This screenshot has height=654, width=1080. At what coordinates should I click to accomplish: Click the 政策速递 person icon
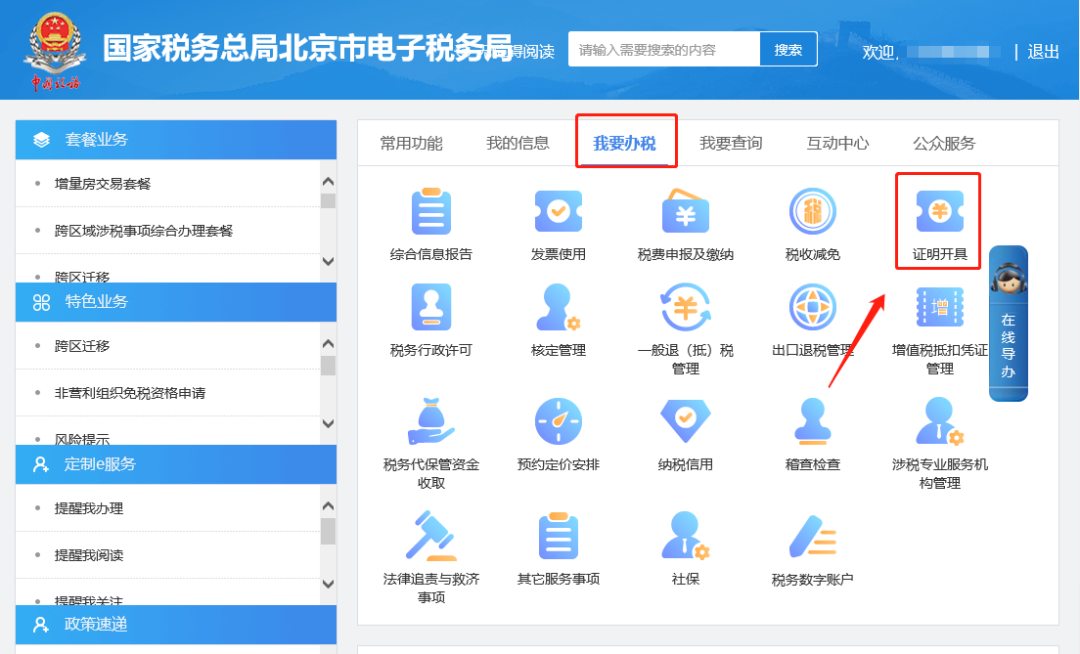pyautogui.click(x=41, y=625)
